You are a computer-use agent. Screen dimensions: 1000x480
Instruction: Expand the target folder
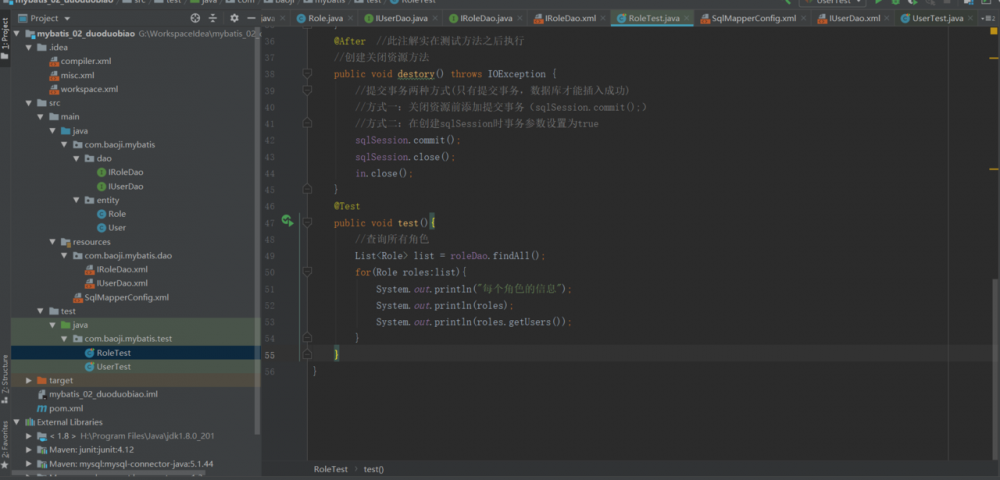coord(29,381)
